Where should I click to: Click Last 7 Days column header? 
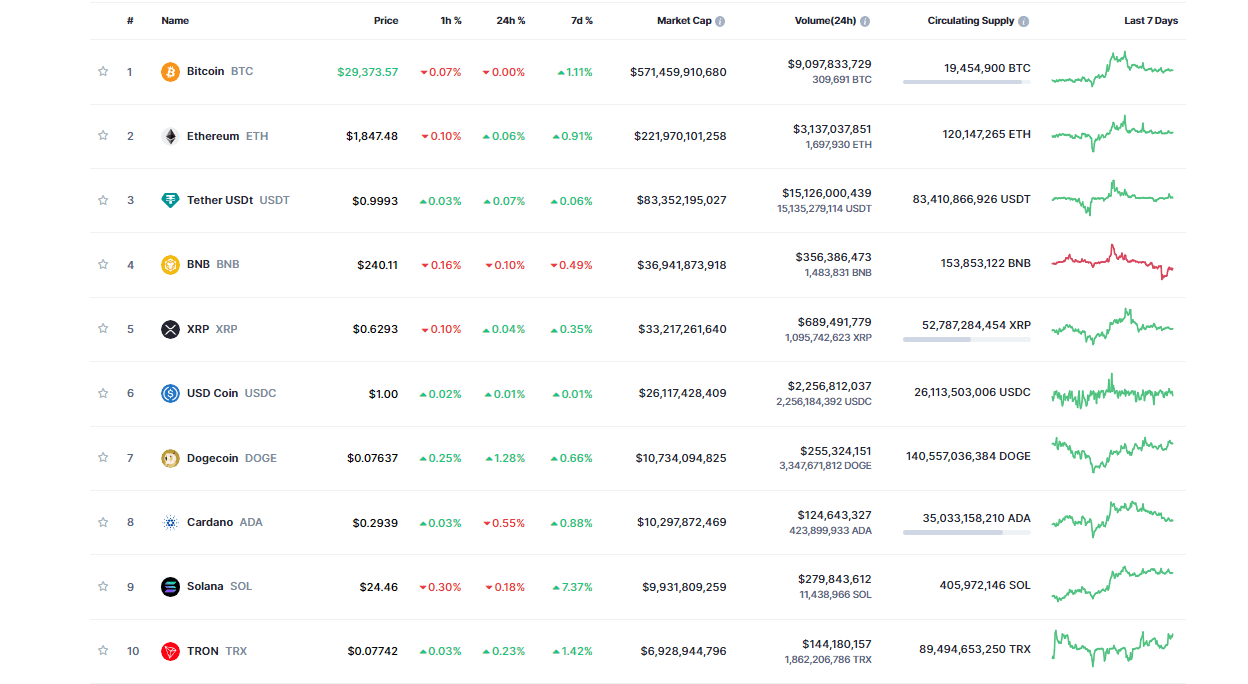click(1151, 21)
